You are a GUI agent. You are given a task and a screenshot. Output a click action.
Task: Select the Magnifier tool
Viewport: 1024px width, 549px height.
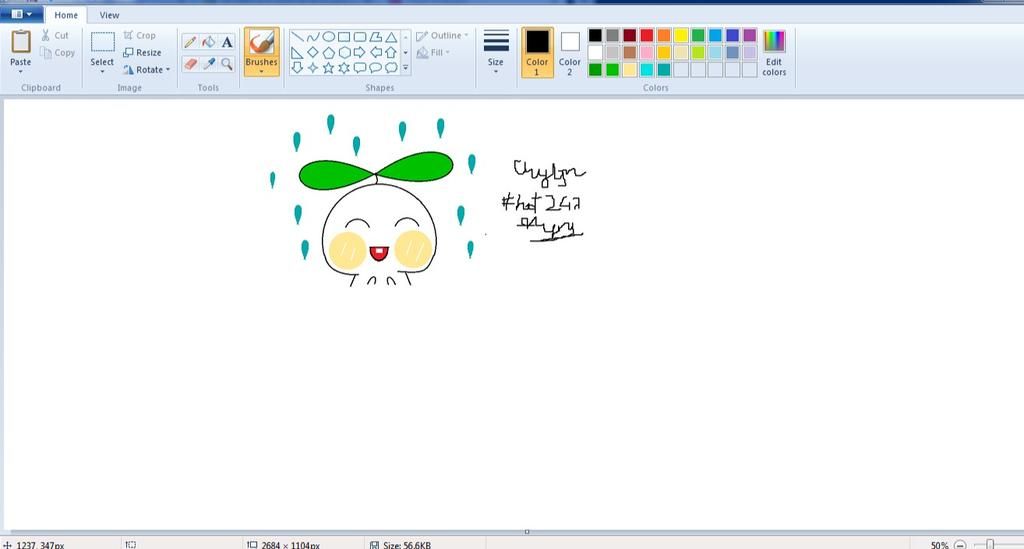point(227,63)
